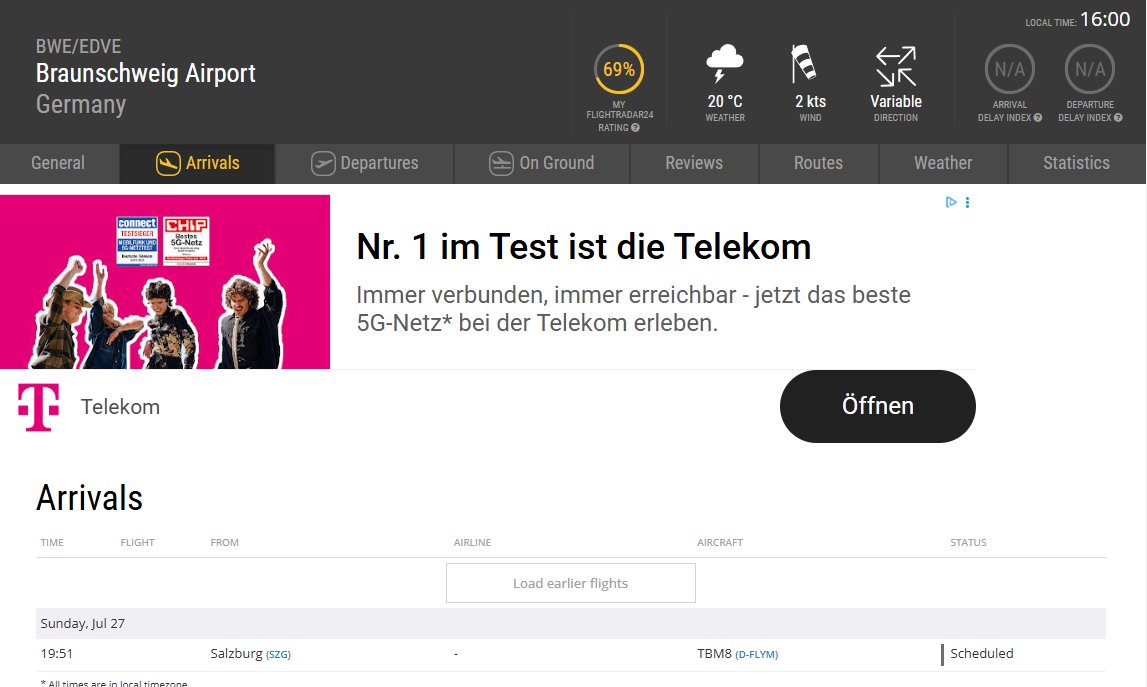
Task: Open the help icon beside Flightradar24 rating
Action: 635,127
